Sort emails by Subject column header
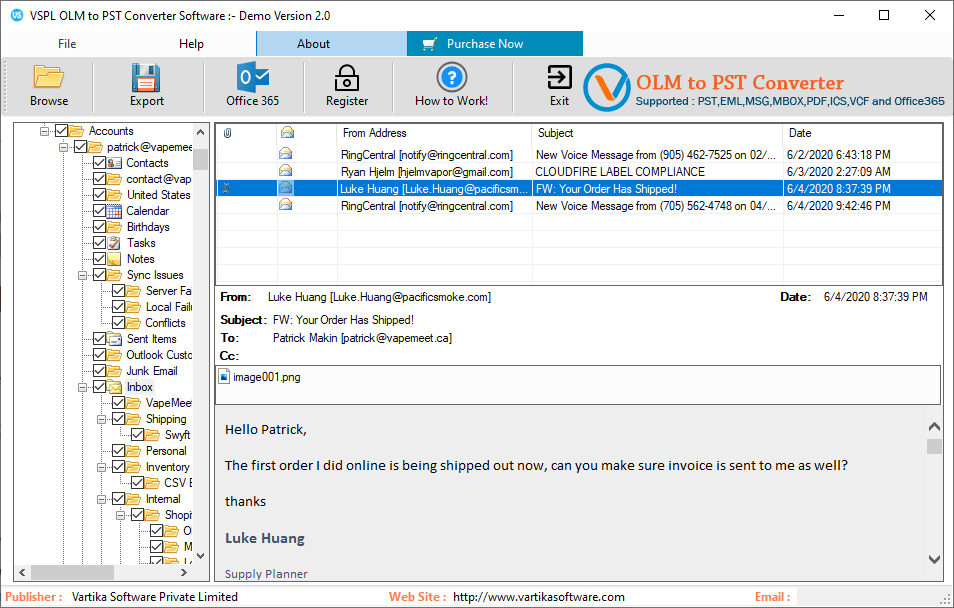This screenshot has width=954, height=608. click(x=657, y=133)
